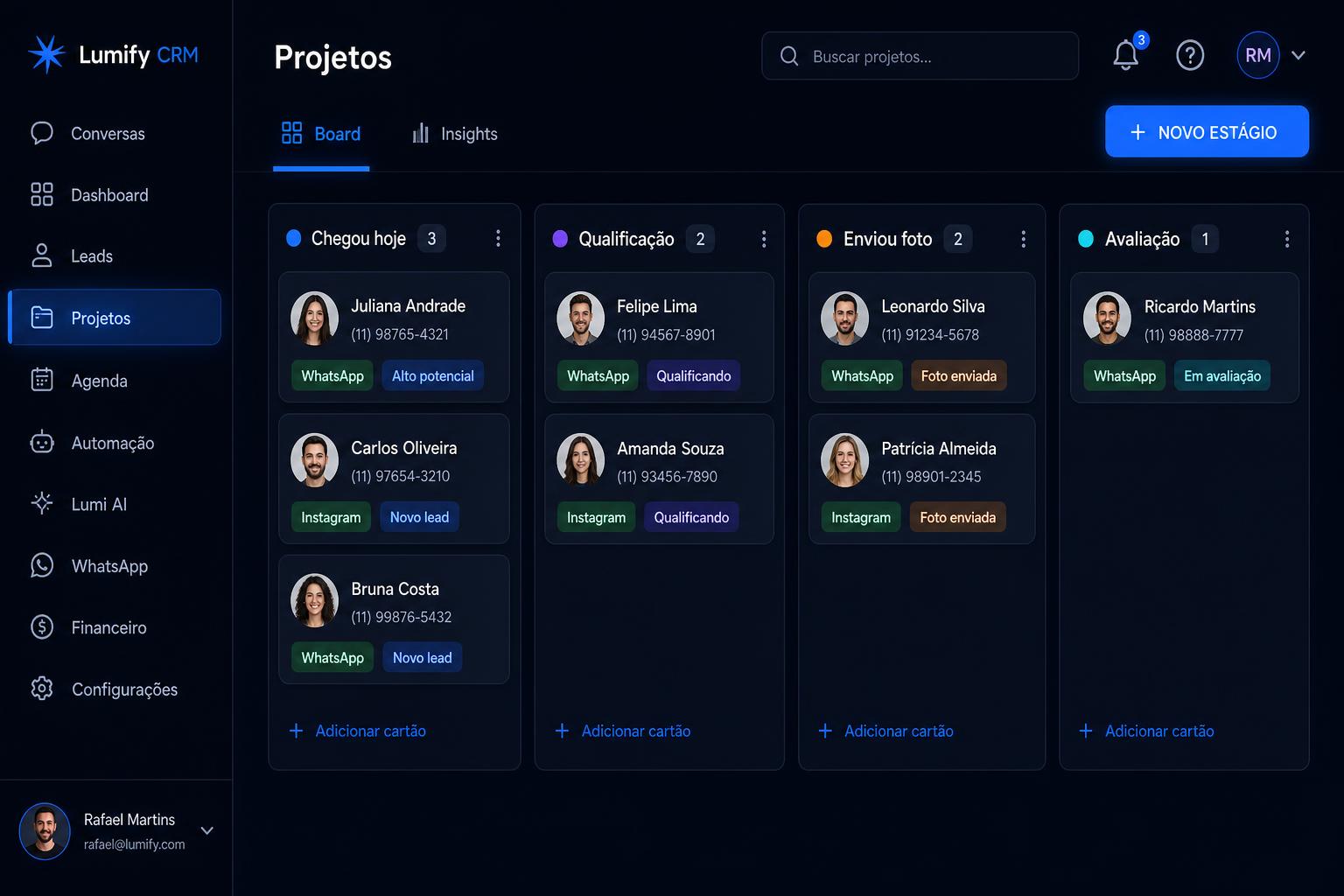Click Foto enviada tag on Leonardo Silva

959,375
